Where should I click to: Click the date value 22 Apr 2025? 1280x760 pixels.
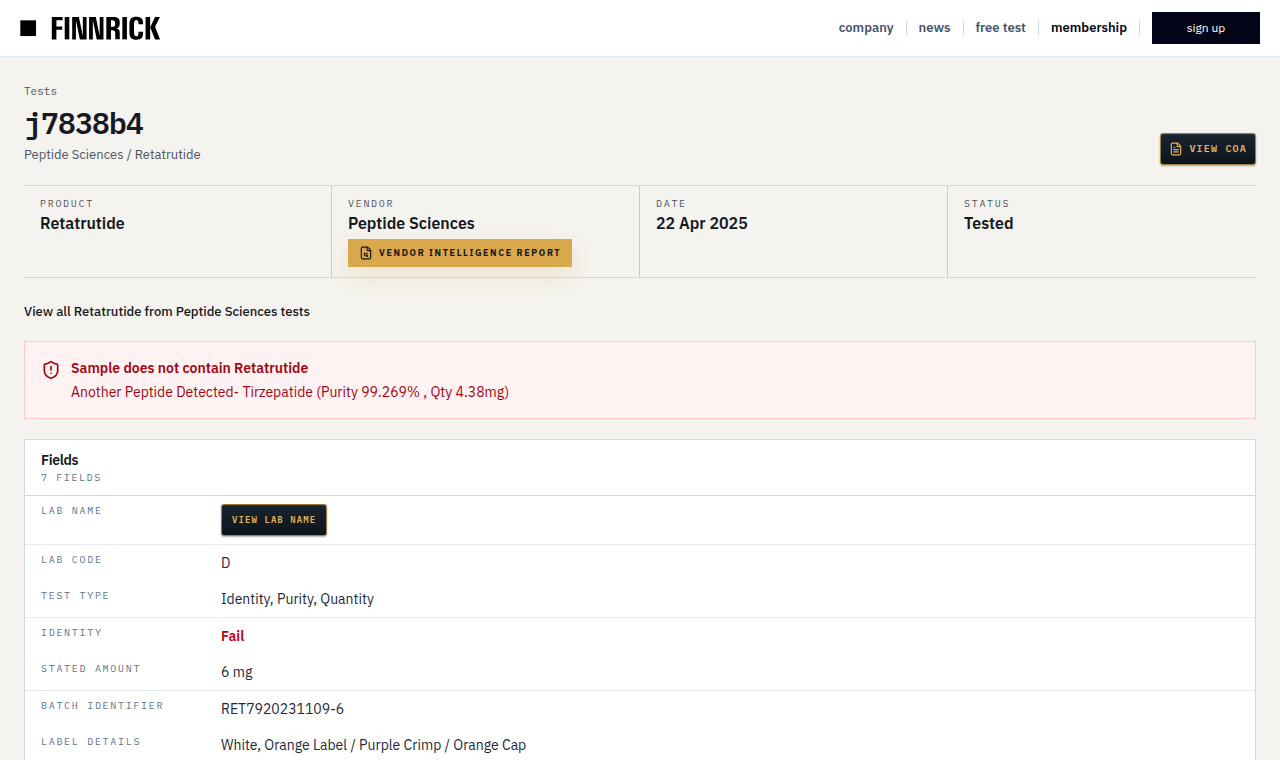click(x=702, y=224)
